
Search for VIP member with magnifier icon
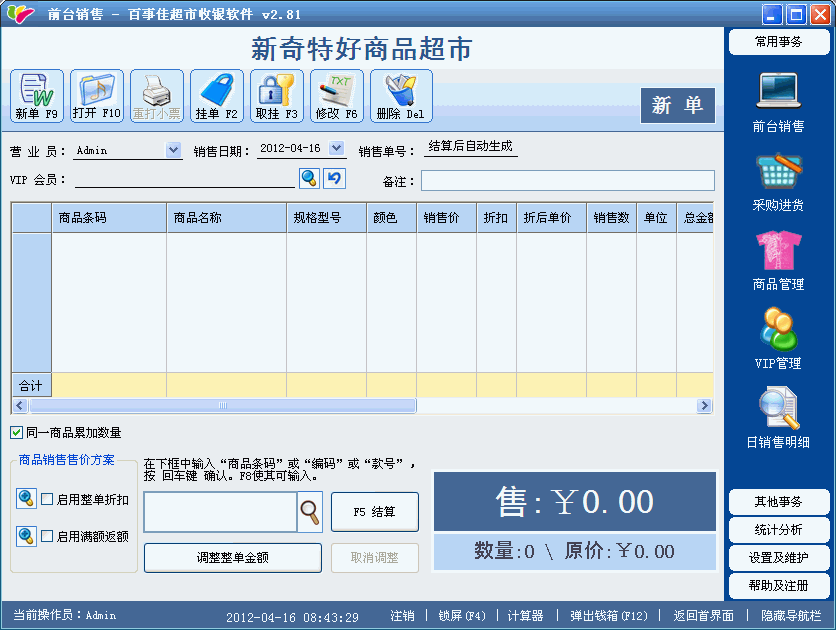pyautogui.click(x=310, y=178)
